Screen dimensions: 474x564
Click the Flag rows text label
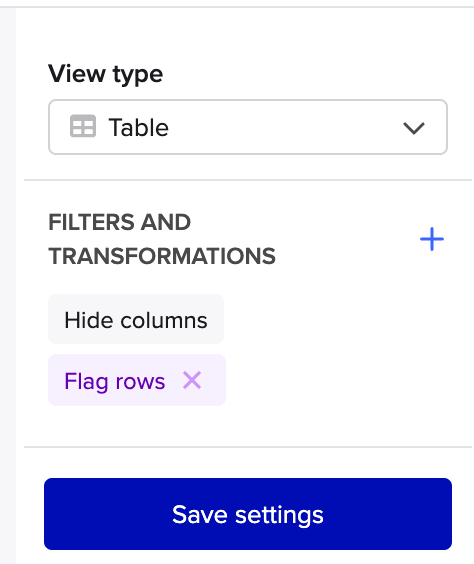[115, 381]
